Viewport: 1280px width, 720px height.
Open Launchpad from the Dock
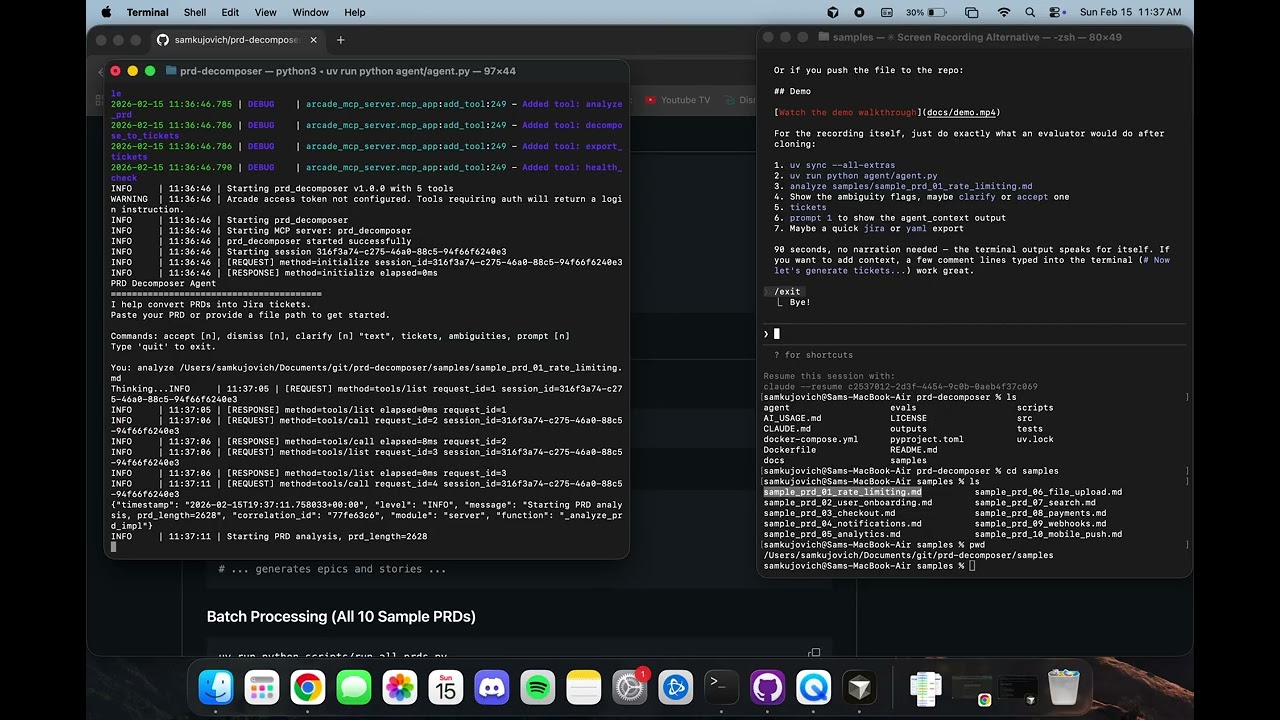tap(262, 687)
